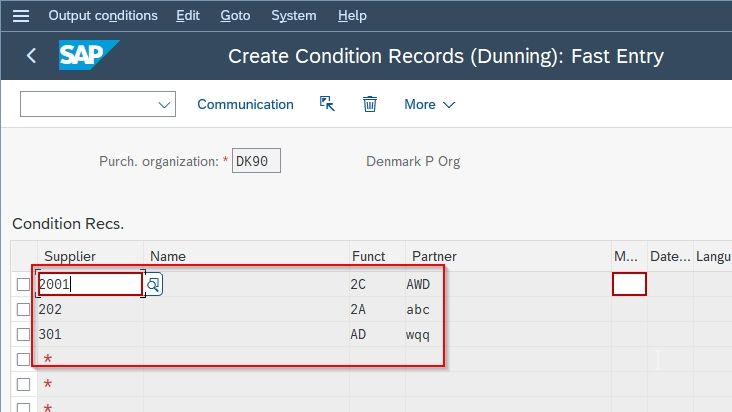Open the Output conditions menu
The height and width of the screenshot is (412, 732).
coord(103,15)
